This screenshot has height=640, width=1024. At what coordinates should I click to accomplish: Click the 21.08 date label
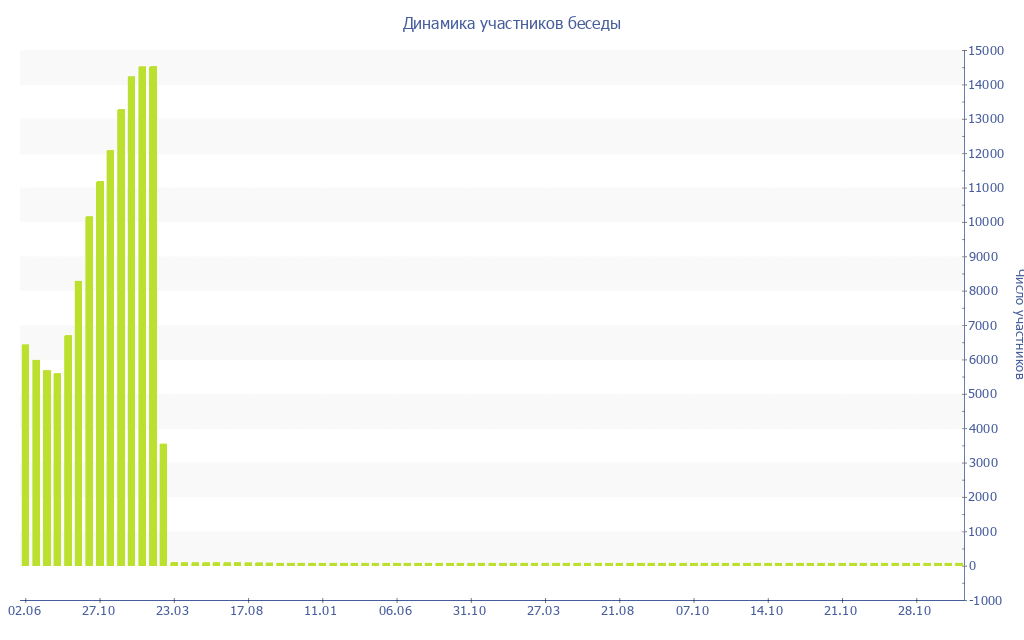coord(618,610)
